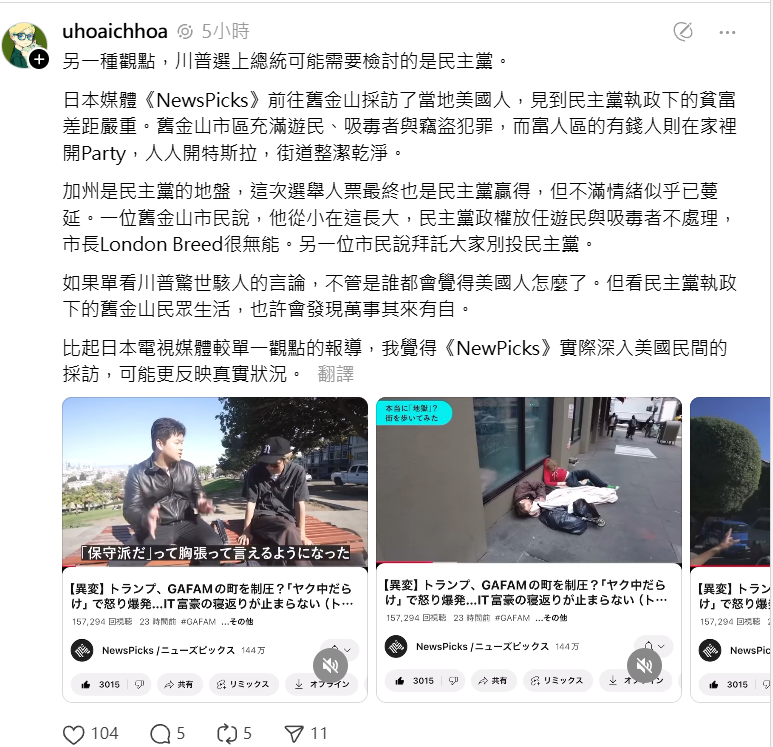Unmute the first video via speaker toggle
773x747 pixels.
(x=330, y=665)
